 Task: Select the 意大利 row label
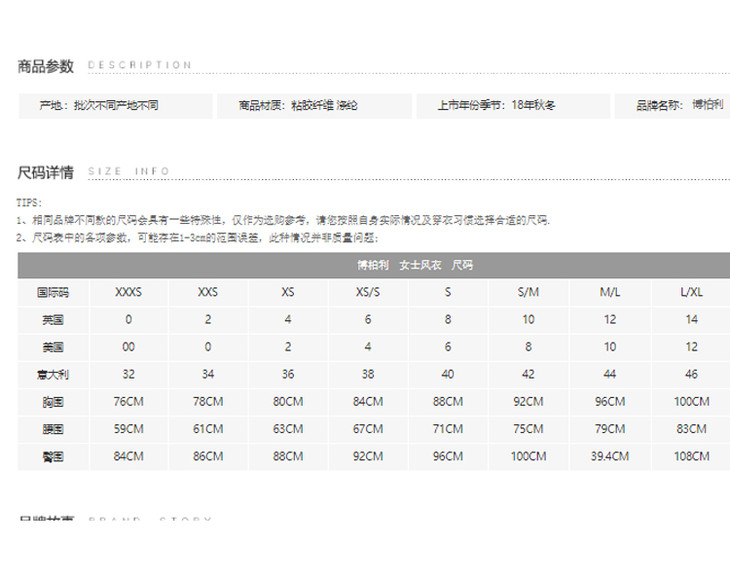point(52,374)
